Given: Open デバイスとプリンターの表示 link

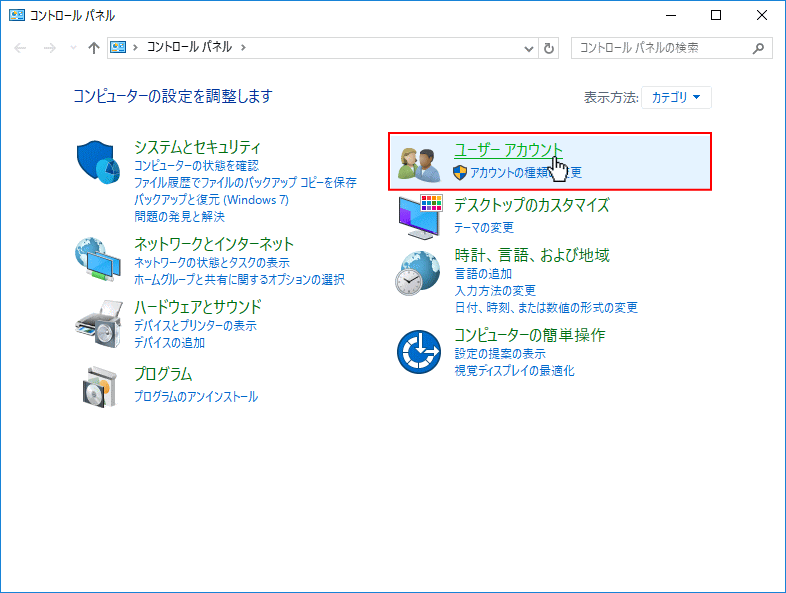Looking at the screenshot, I should (195, 326).
